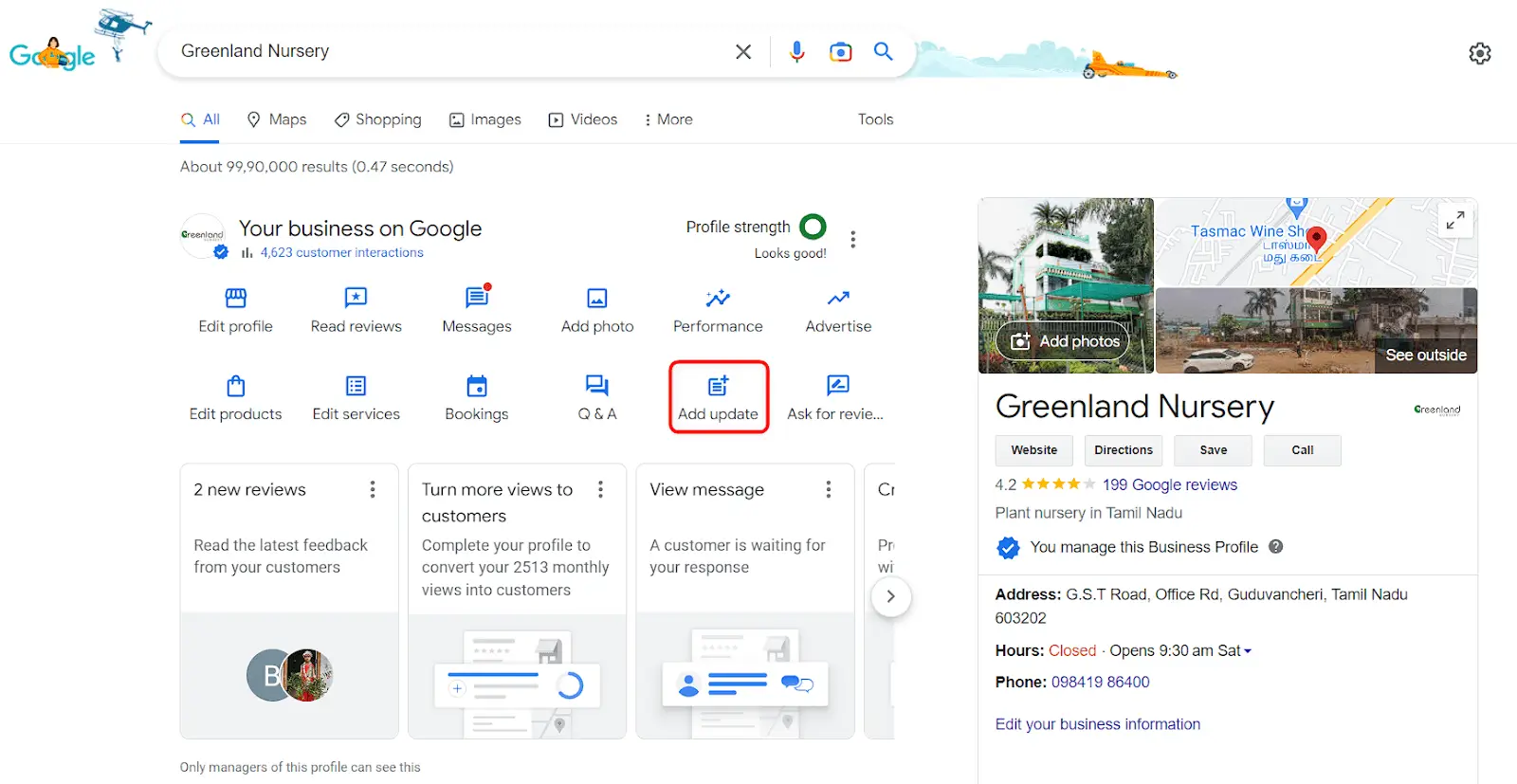Screen dimensions: 1517x784
Task: Open Read reviews
Action: (x=356, y=312)
